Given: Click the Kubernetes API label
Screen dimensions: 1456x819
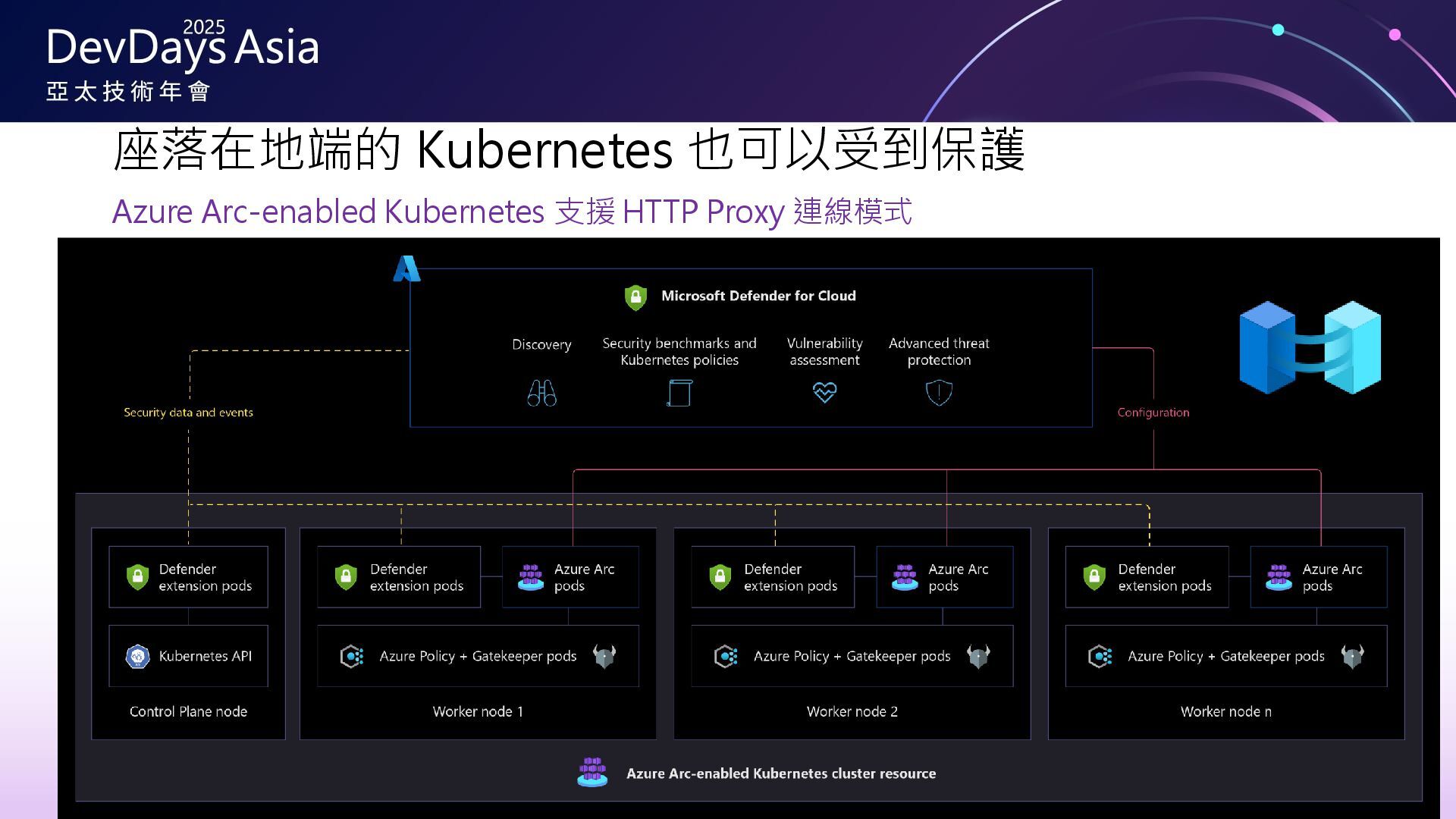Looking at the screenshot, I should coord(205,656).
